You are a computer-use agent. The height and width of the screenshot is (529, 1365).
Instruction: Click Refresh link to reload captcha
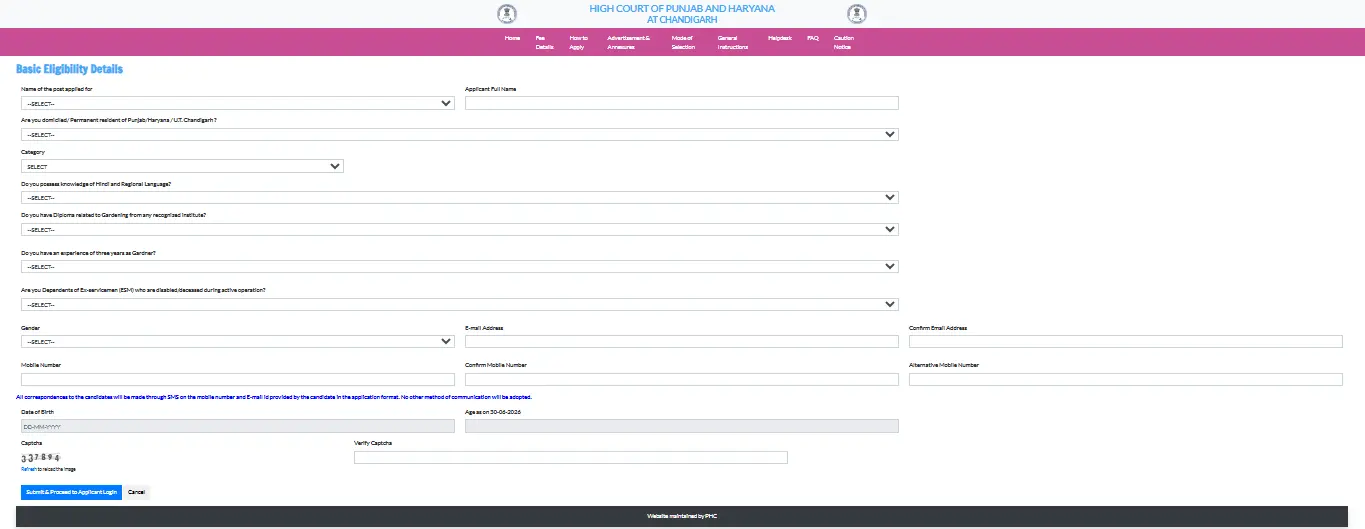28,469
